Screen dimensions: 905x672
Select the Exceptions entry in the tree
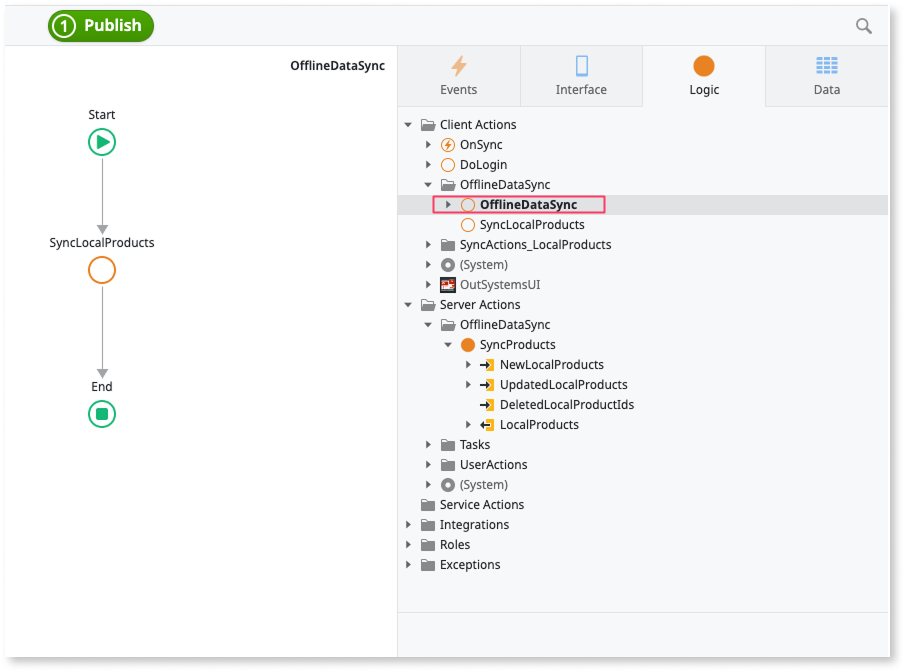coord(471,564)
